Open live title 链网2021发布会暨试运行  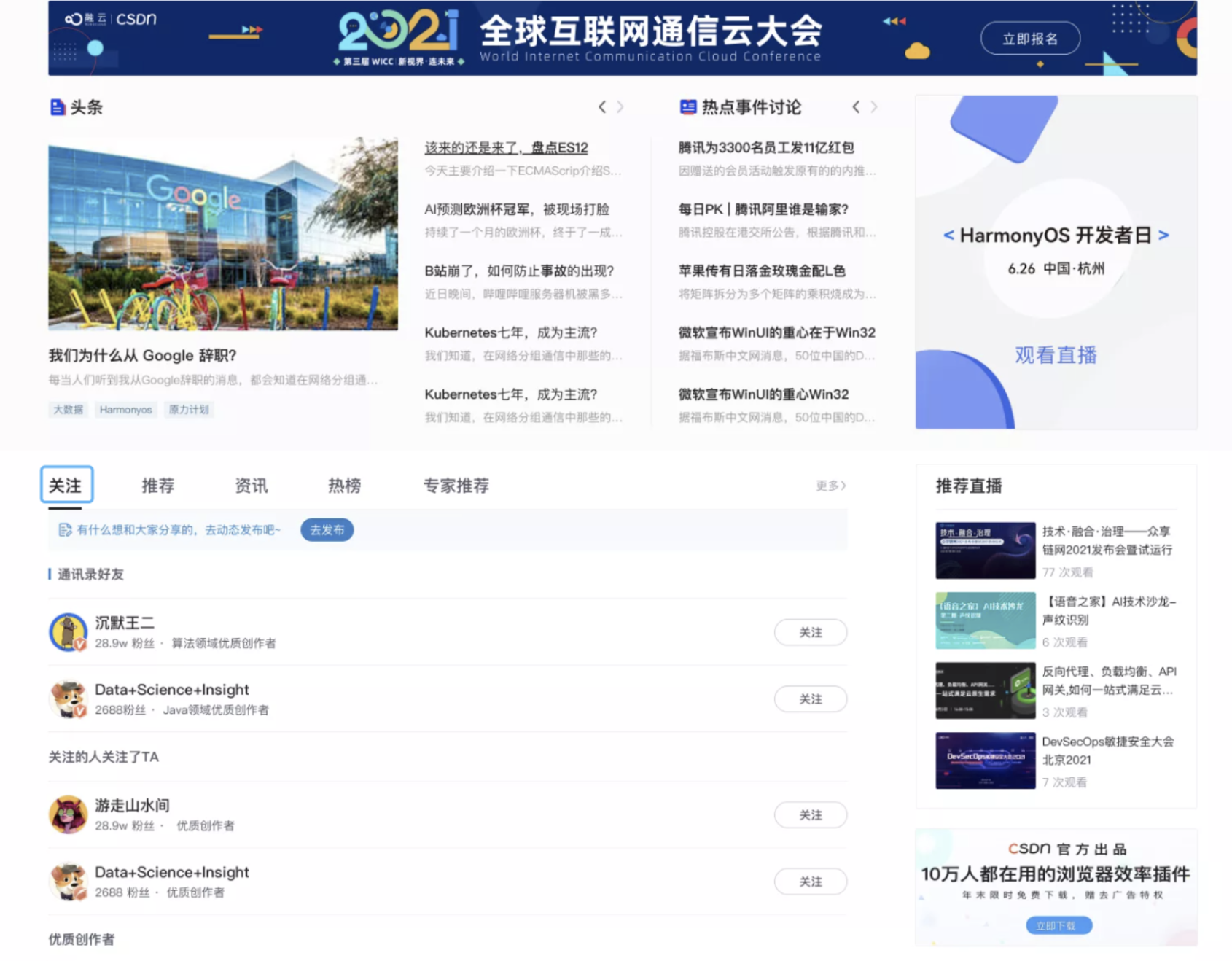pyautogui.click(x=1107, y=541)
